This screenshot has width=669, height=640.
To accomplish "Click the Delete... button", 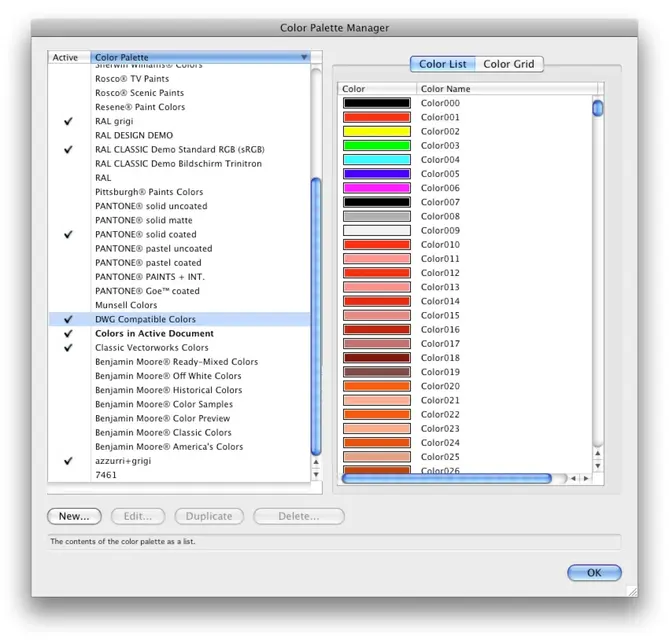I will click(x=299, y=516).
